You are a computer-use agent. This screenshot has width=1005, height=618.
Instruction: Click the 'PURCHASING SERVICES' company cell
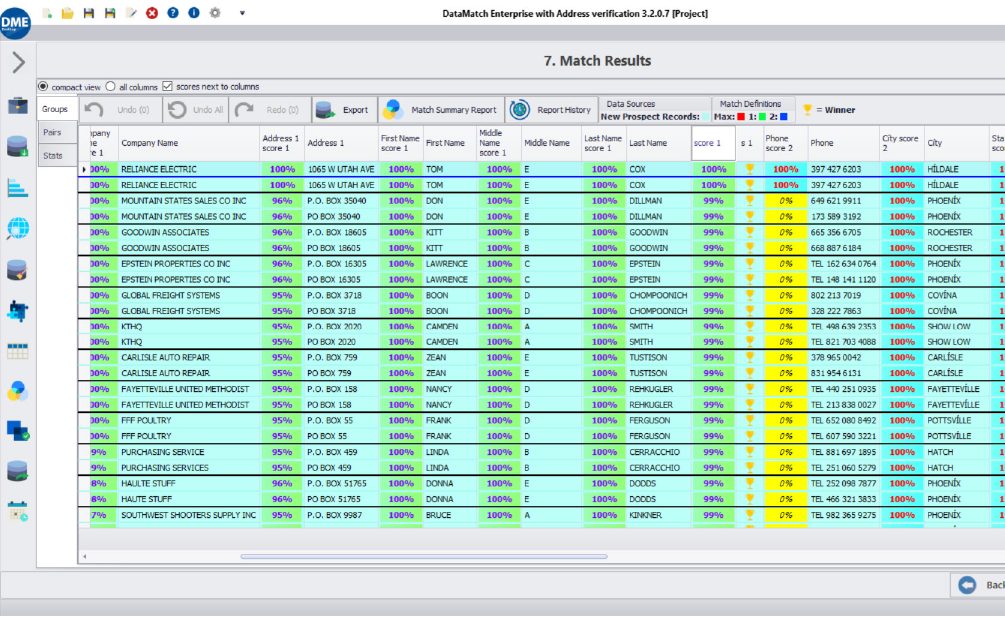pos(188,468)
